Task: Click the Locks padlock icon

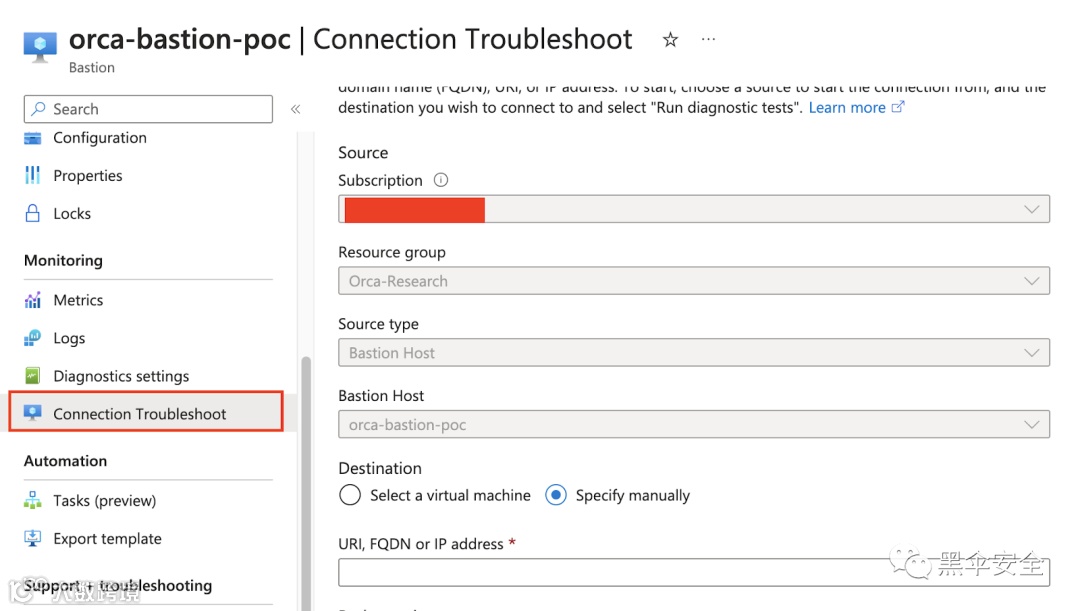Action: (33, 214)
